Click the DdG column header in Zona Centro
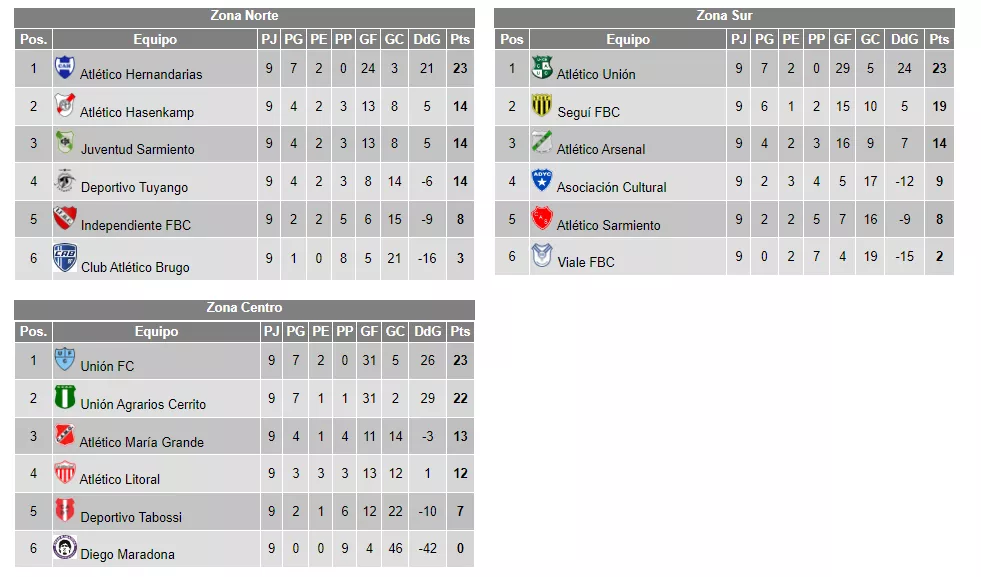981x577 pixels. tap(427, 332)
